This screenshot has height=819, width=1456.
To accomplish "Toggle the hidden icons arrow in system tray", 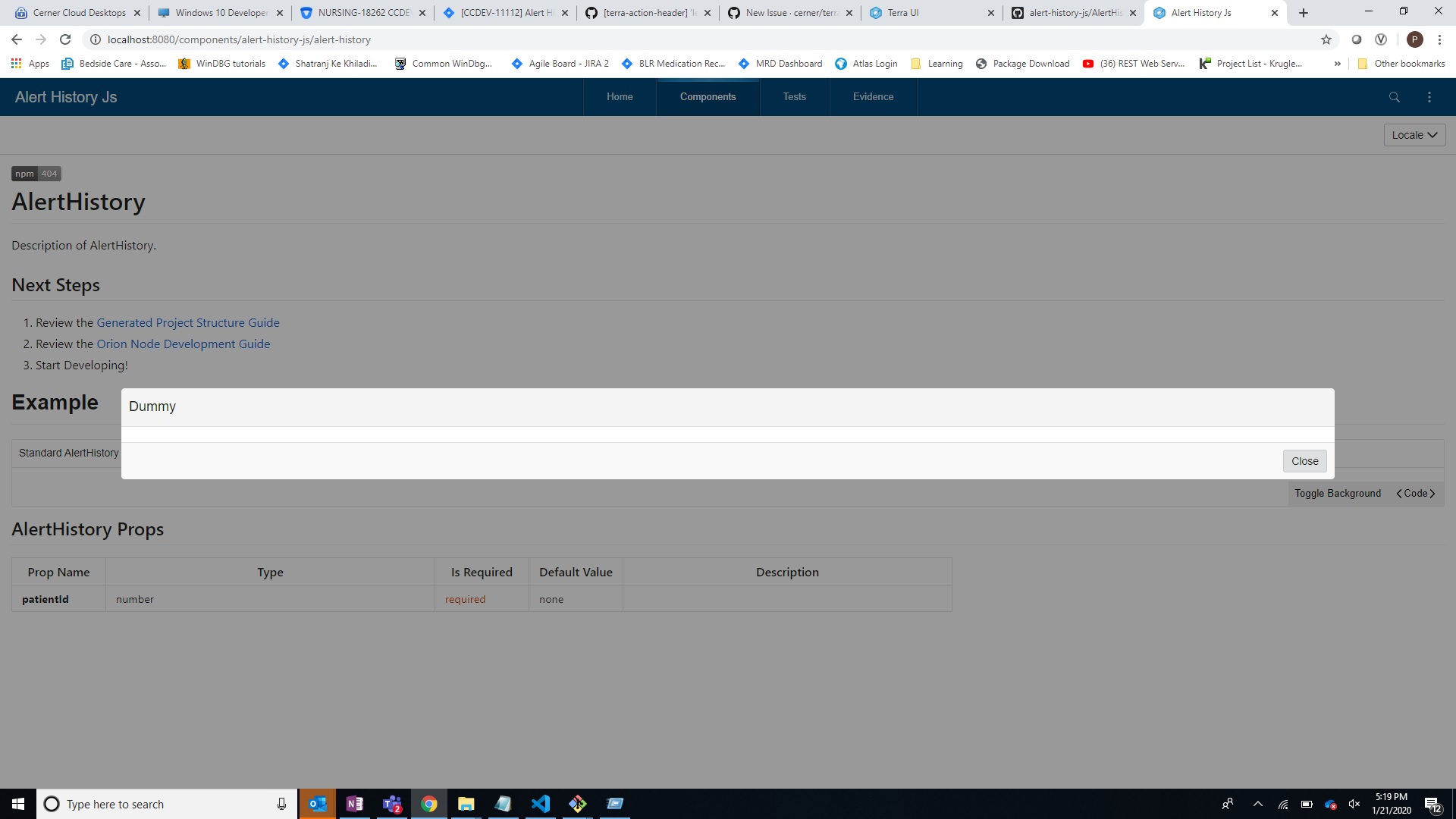I will [x=1258, y=804].
